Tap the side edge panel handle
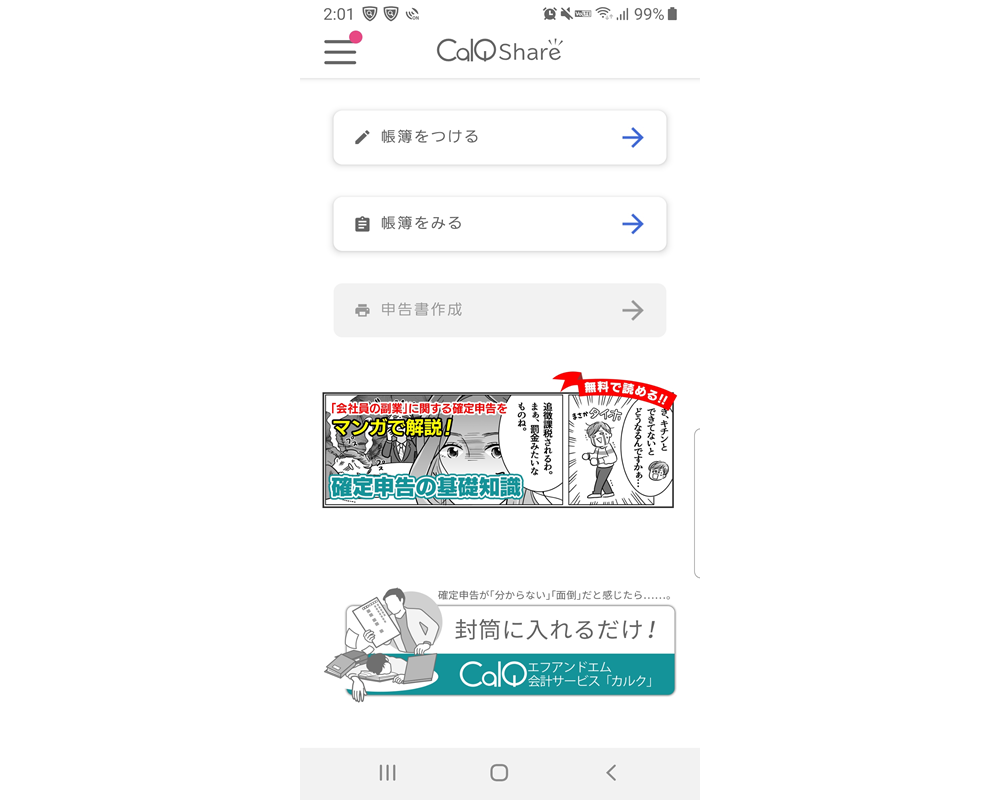The width and height of the screenshot is (1000, 800). coord(696,503)
